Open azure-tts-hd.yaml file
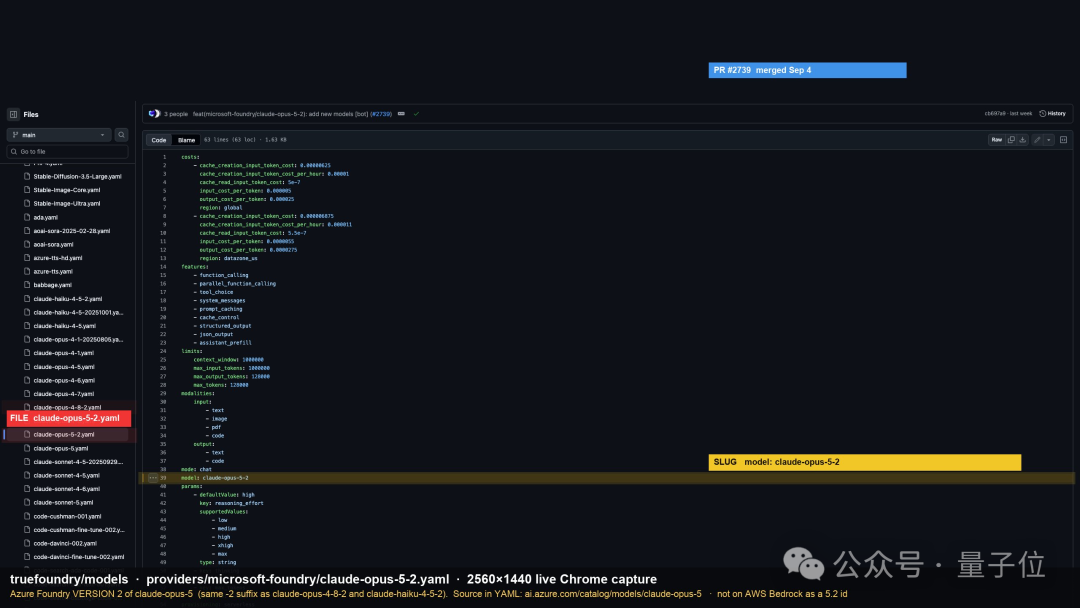 58,258
